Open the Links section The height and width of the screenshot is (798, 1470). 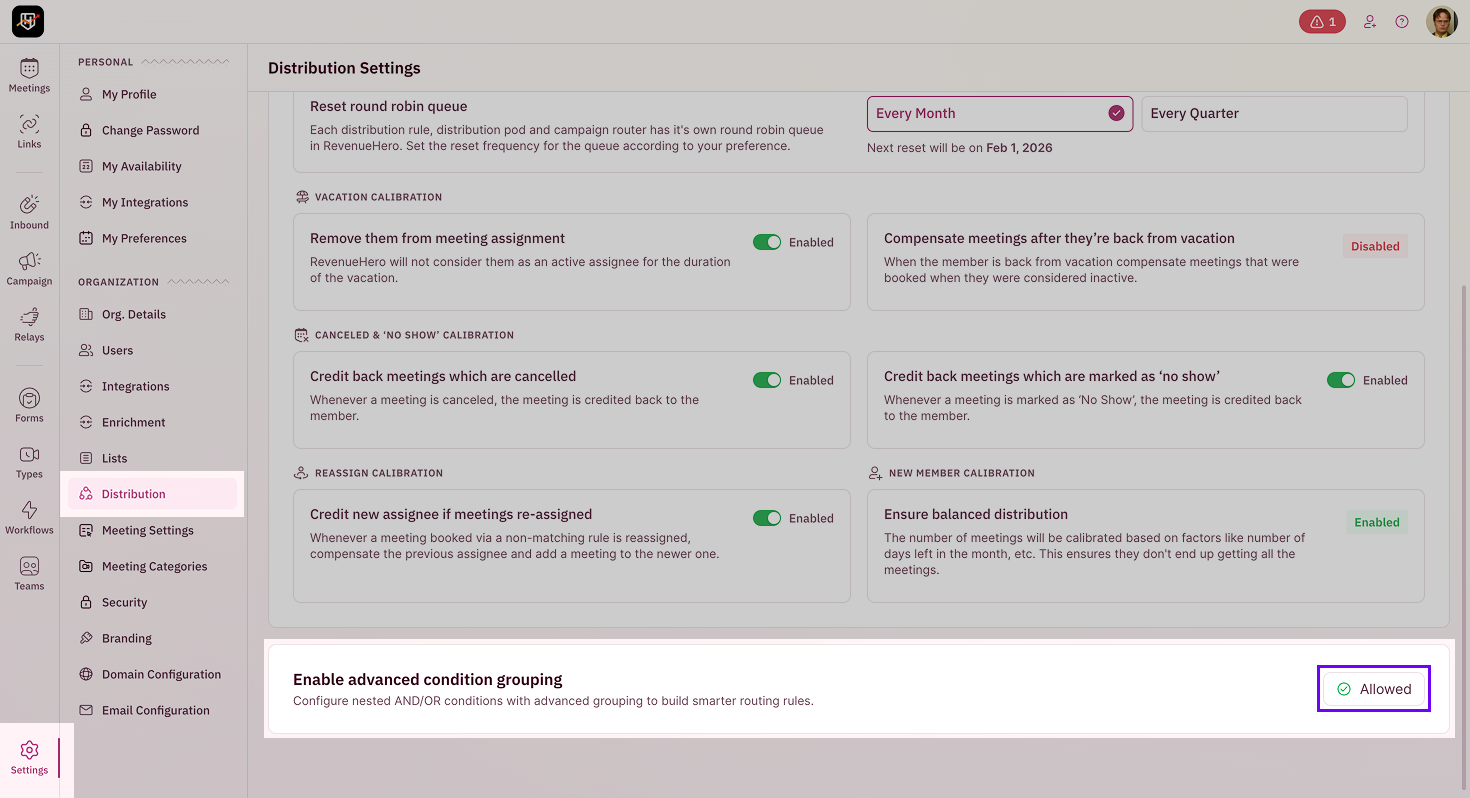(x=29, y=130)
